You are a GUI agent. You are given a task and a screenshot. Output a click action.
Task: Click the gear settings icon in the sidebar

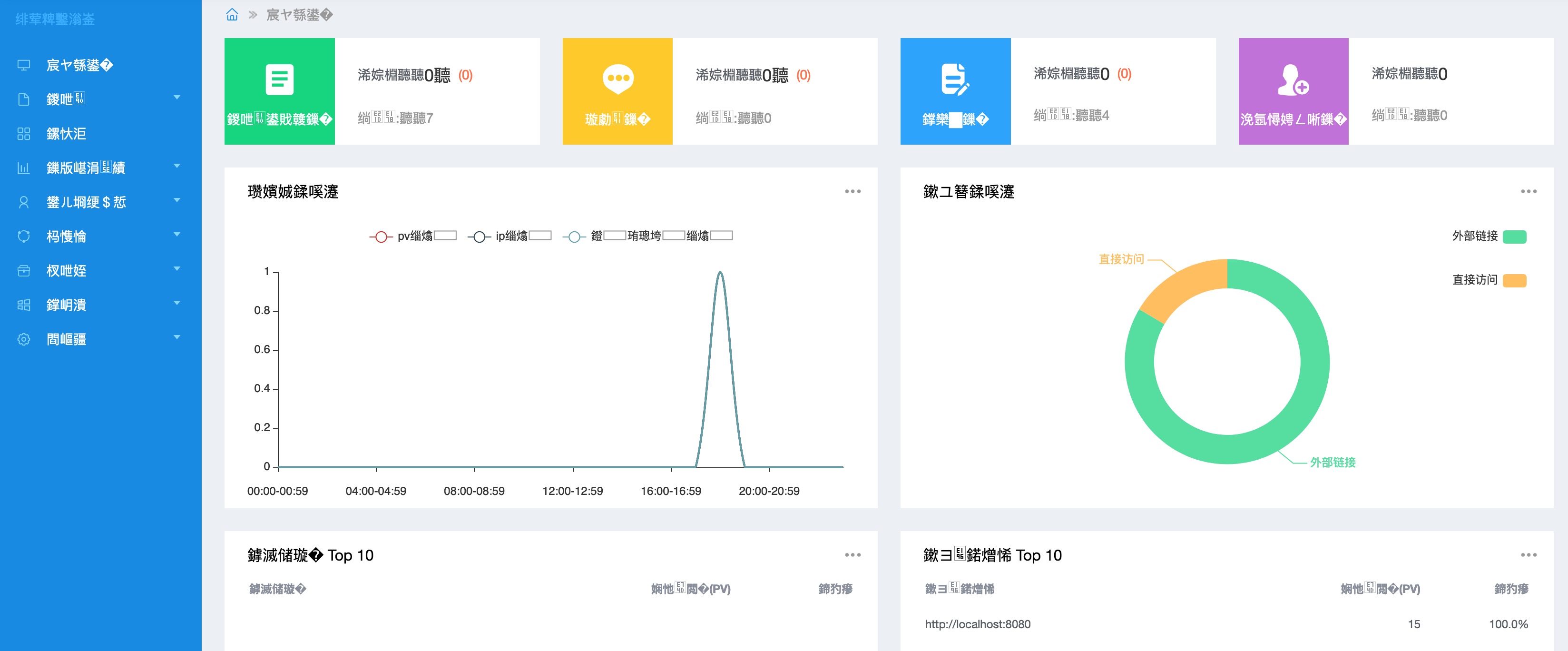point(24,339)
